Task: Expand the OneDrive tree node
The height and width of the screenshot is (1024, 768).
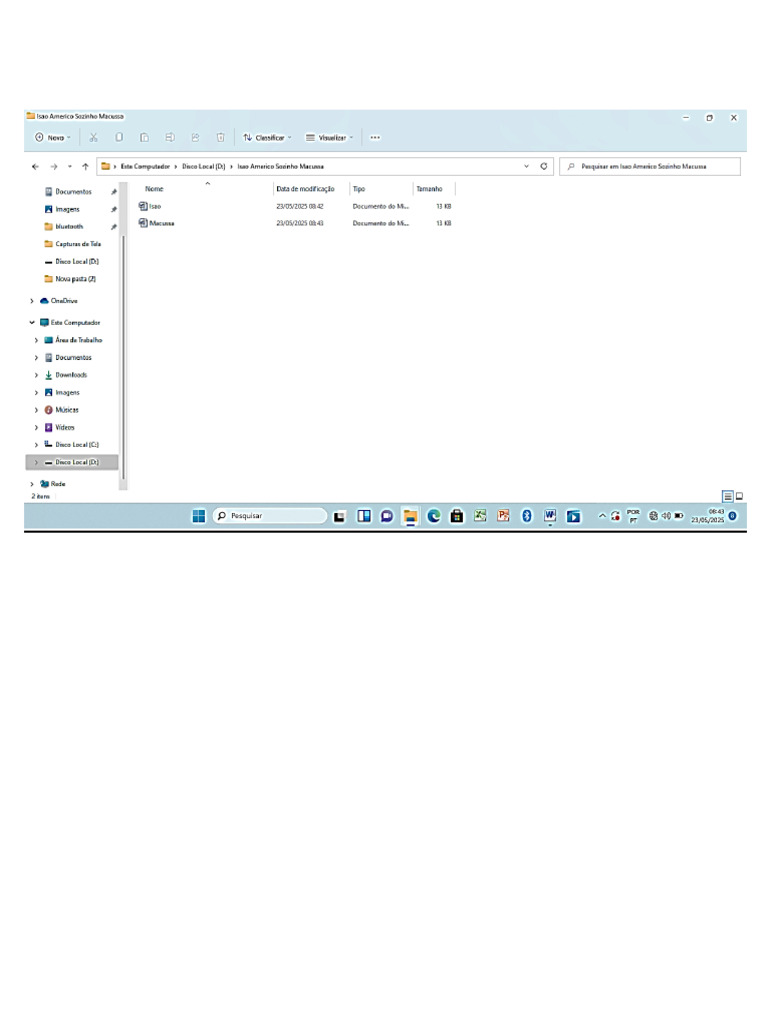Action: pos(32,301)
